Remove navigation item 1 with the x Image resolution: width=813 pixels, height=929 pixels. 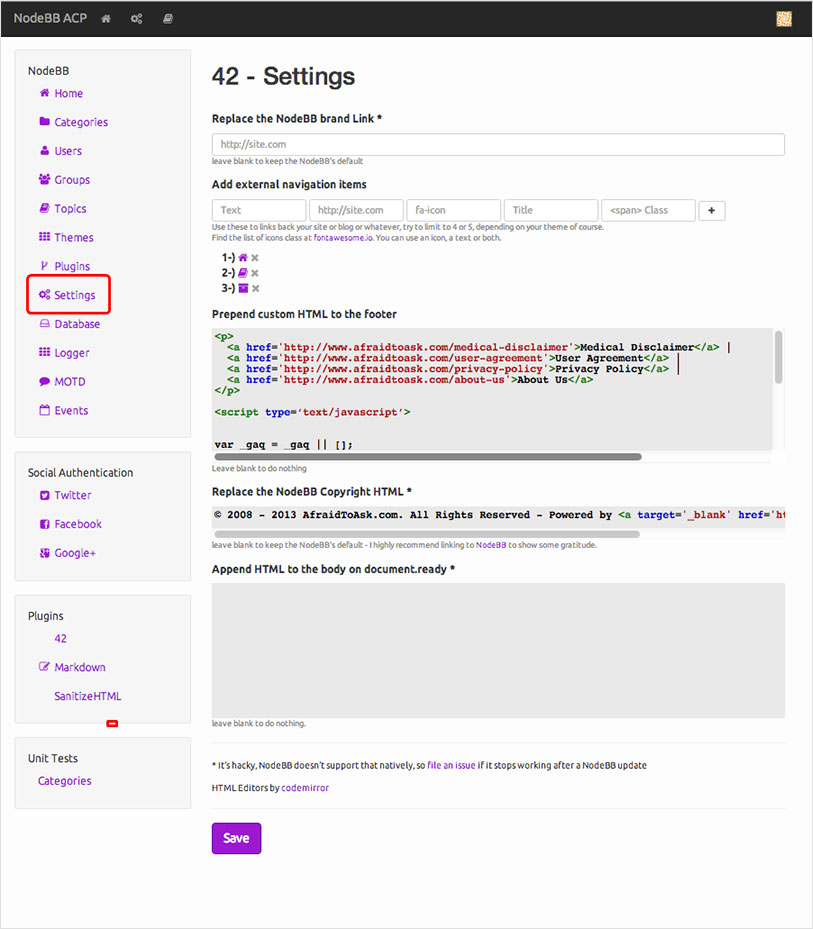(x=255, y=258)
